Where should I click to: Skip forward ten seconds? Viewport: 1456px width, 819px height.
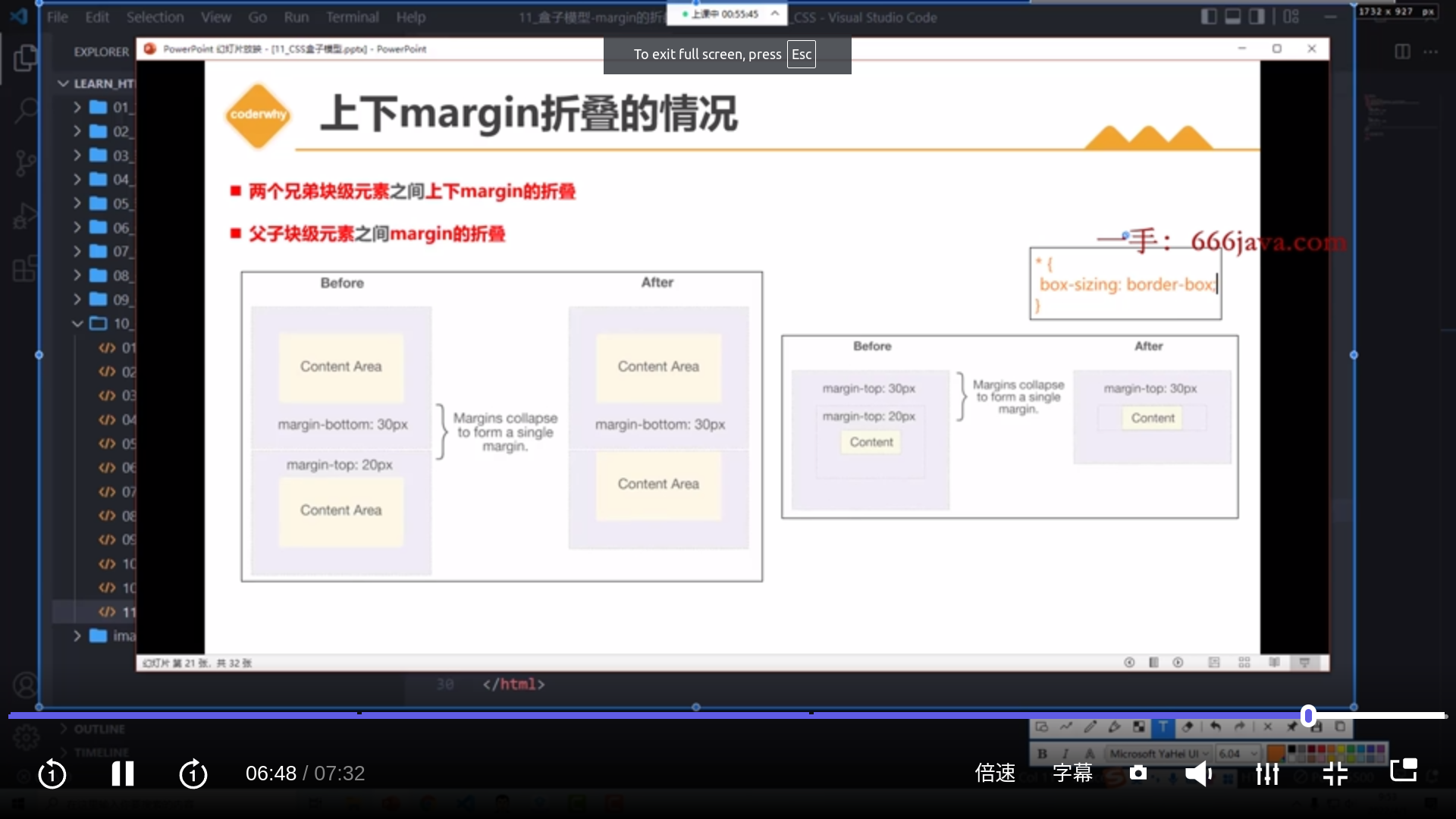[193, 773]
